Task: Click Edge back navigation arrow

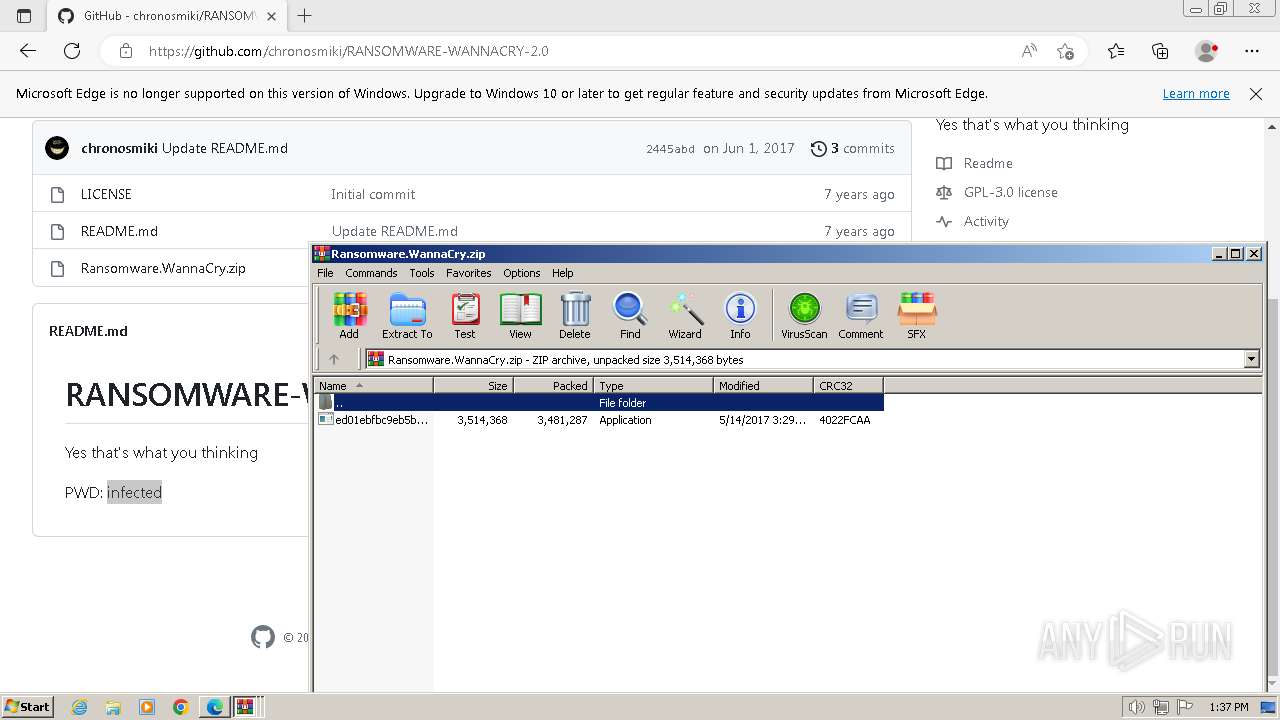Action: point(28,51)
